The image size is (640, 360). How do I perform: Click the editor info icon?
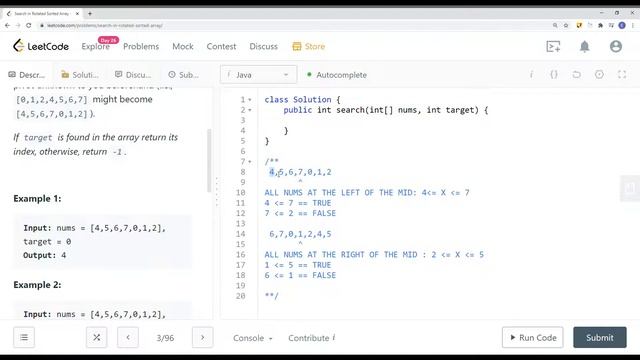click(x=531, y=75)
